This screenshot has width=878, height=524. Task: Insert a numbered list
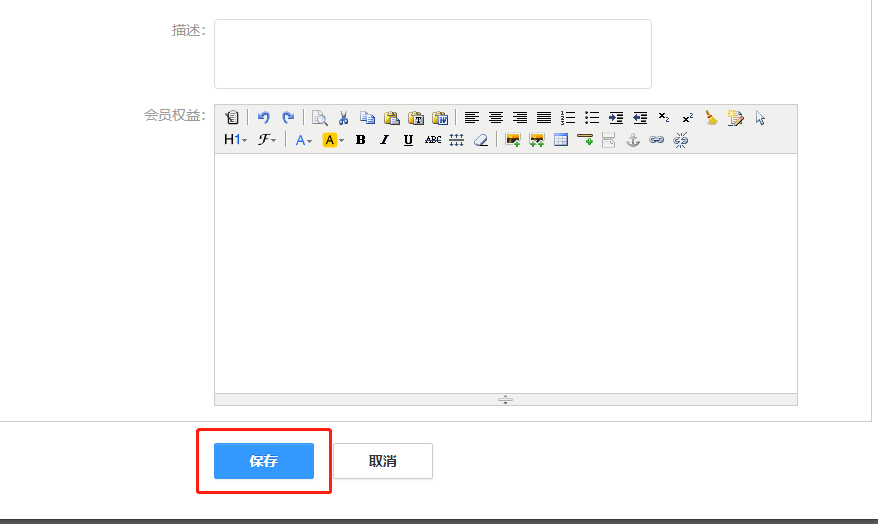pos(568,118)
